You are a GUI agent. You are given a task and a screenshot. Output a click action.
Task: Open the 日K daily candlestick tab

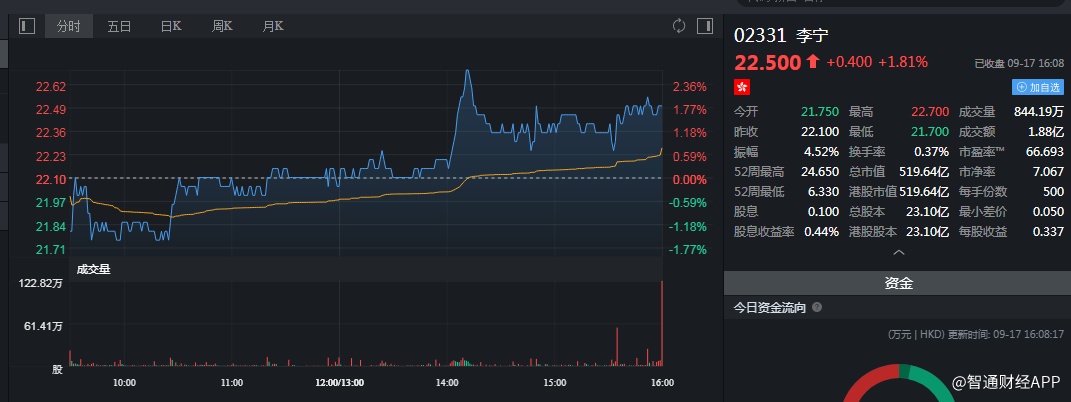point(171,26)
